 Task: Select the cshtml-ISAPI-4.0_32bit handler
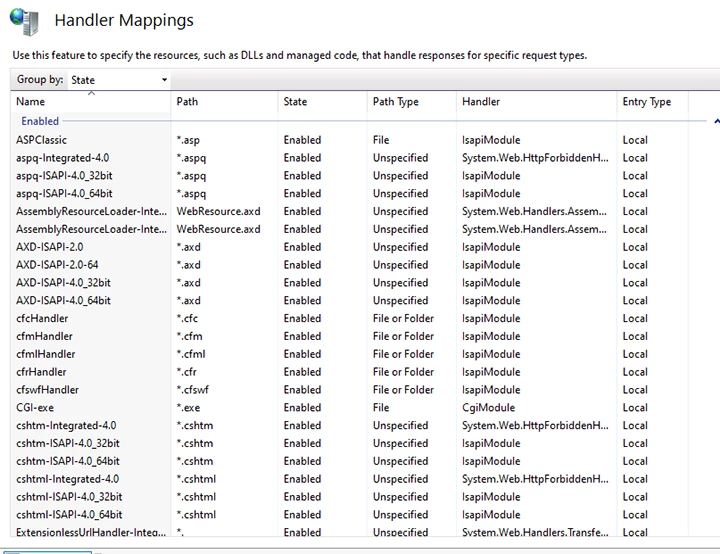click(x=69, y=497)
